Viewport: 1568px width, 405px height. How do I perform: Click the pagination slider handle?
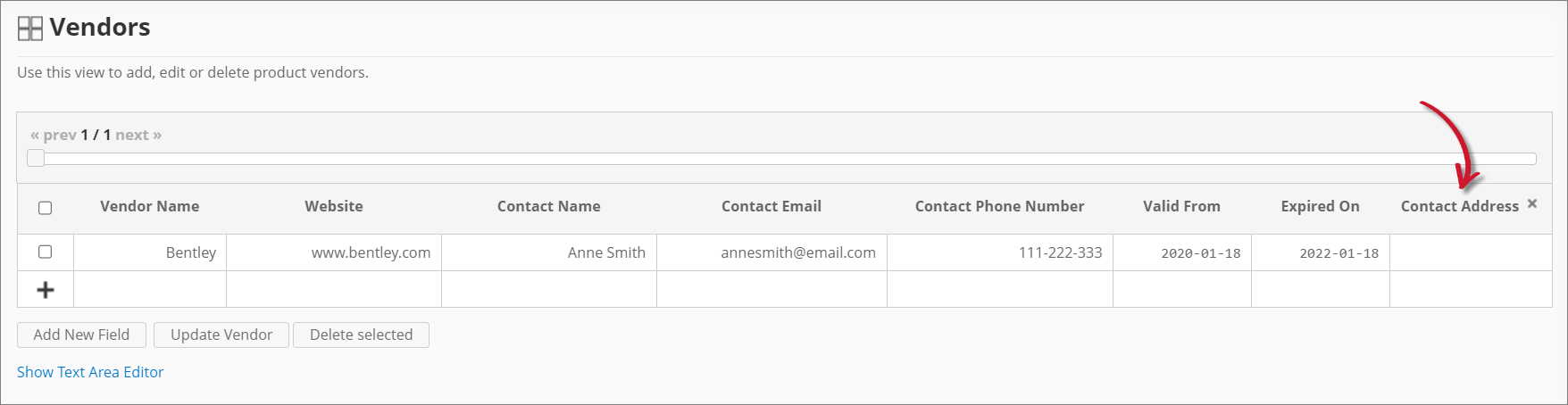(x=36, y=159)
